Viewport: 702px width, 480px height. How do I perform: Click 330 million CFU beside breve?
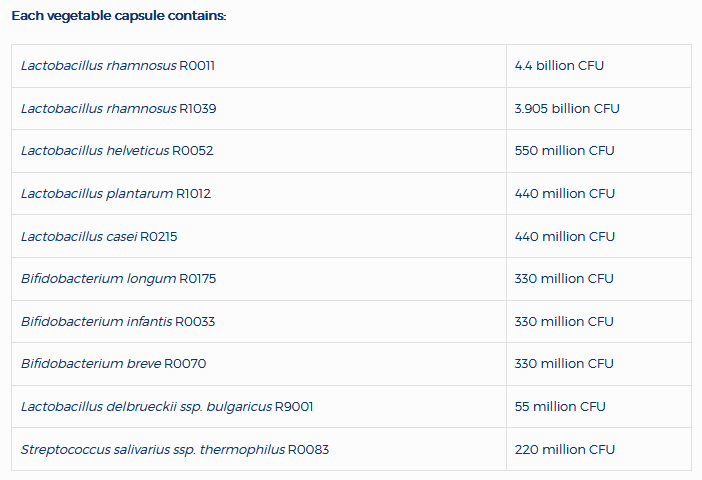564,364
